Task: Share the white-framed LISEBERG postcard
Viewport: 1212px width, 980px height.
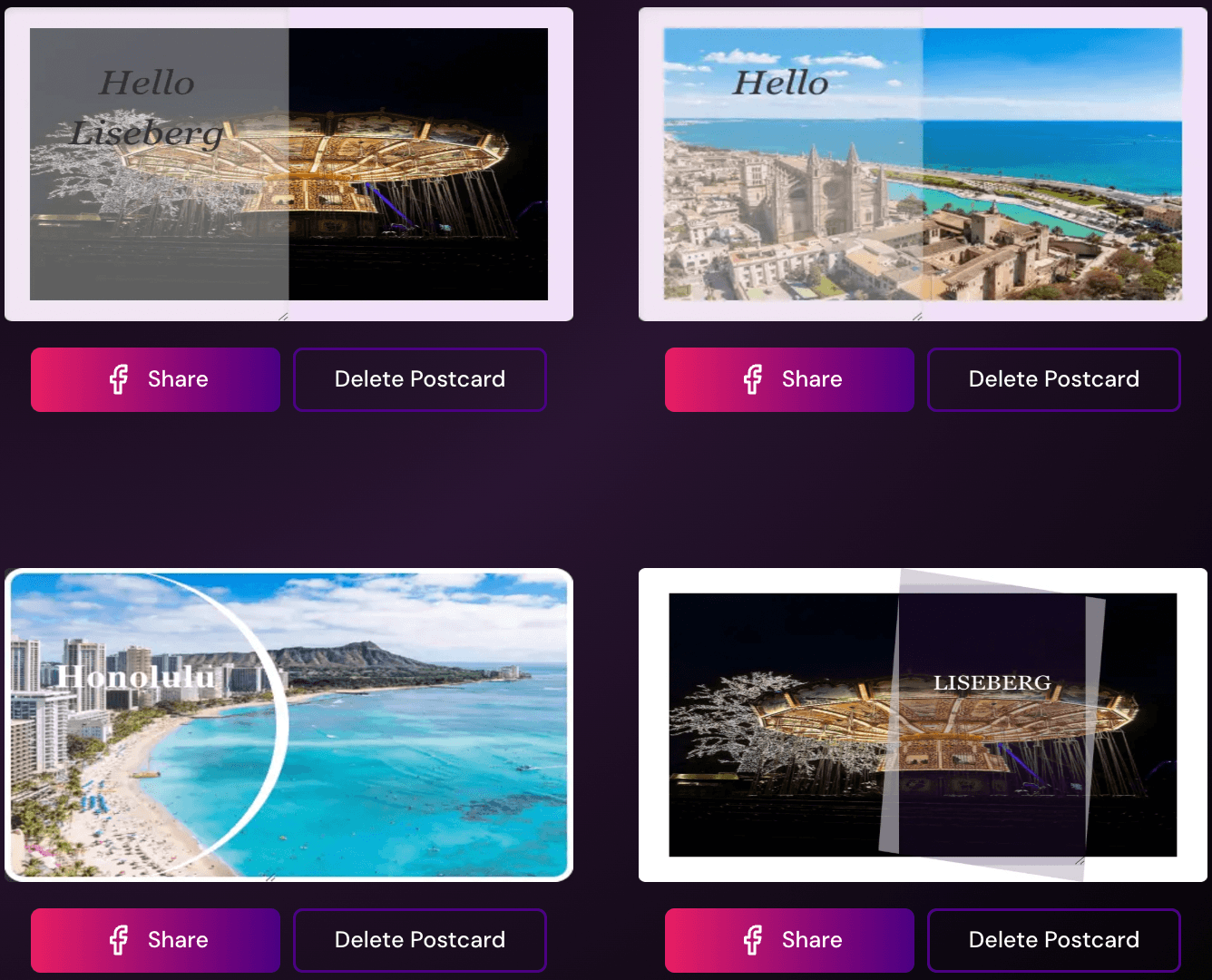Action: [789, 940]
